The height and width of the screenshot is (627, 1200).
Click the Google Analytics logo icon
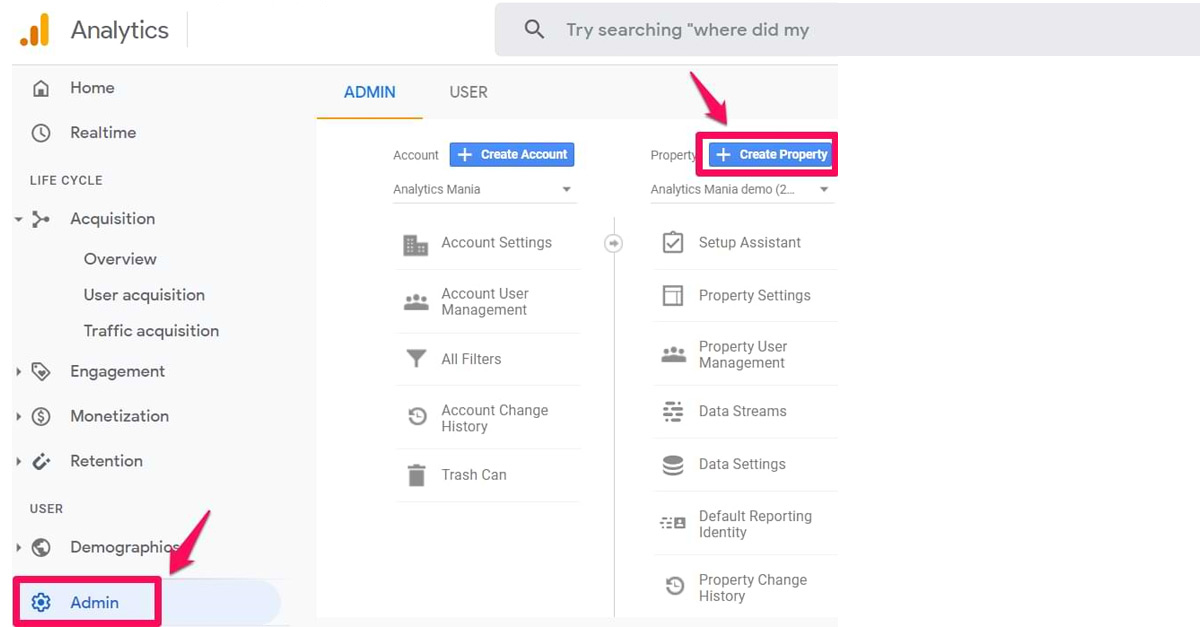pos(34,30)
